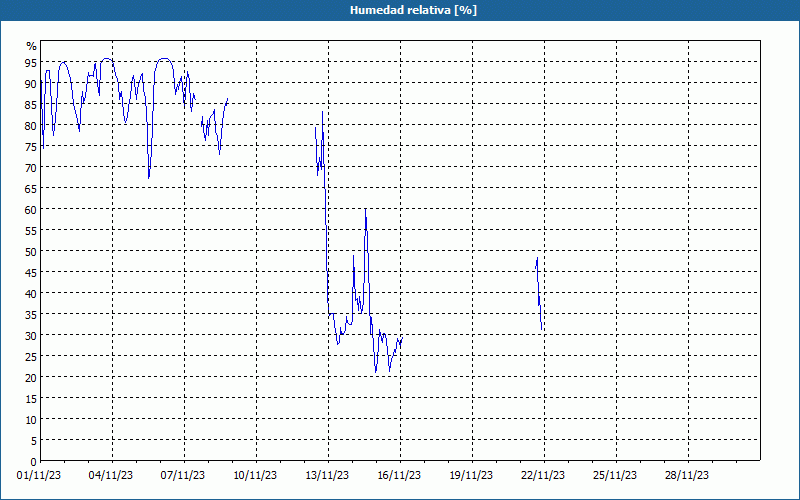Select the 35 value on the y-axis
The width and height of the screenshot is (800, 500).
pyautogui.click(x=31, y=314)
